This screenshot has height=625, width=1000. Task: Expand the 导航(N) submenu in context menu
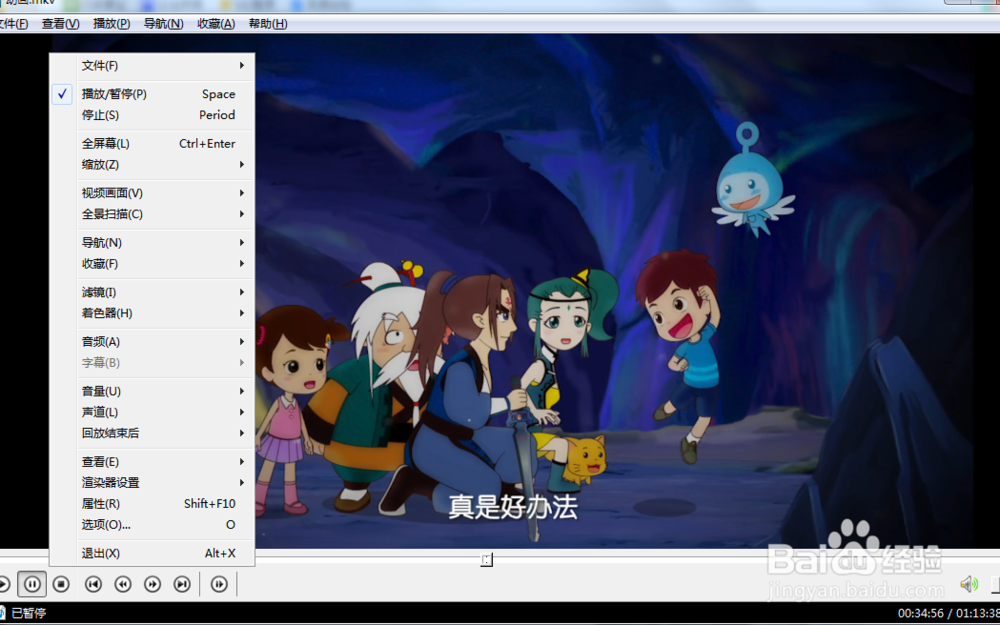click(x=152, y=243)
